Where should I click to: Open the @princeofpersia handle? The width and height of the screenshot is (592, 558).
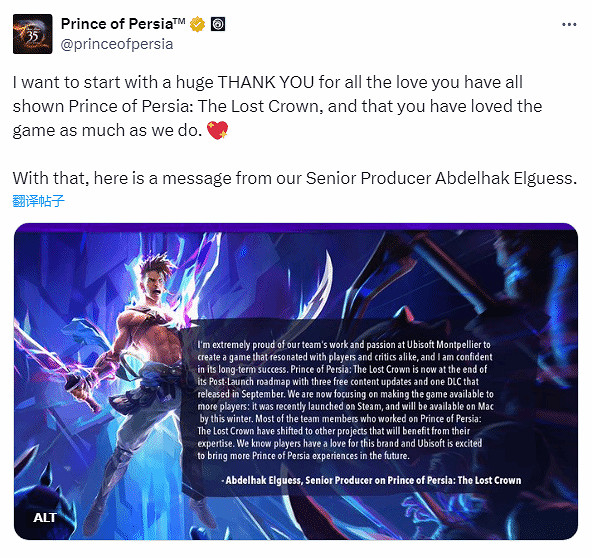click(117, 44)
